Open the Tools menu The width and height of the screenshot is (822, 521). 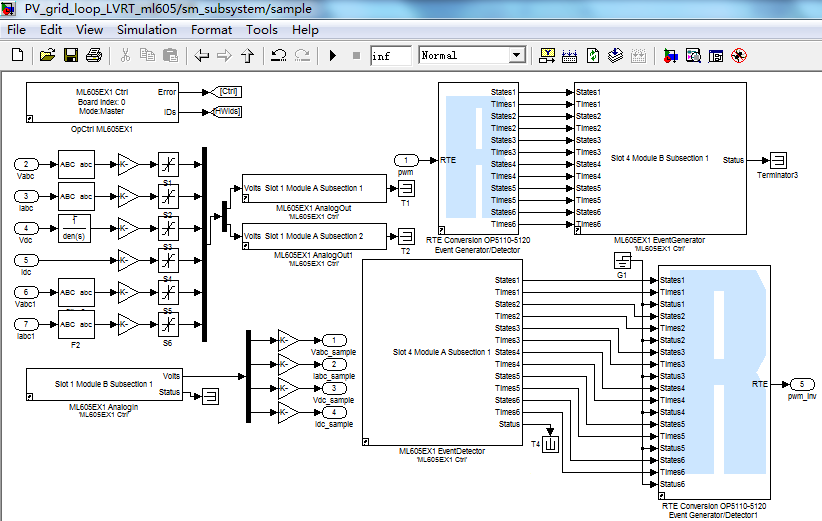tap(262, 30)
